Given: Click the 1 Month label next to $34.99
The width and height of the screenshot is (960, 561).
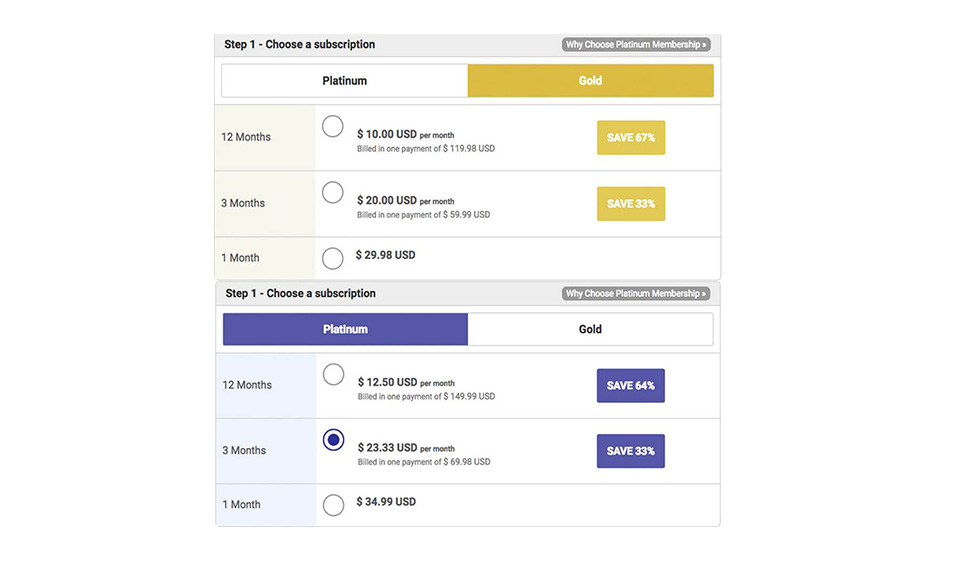Looking at the screenshot, I should [240, 505].
